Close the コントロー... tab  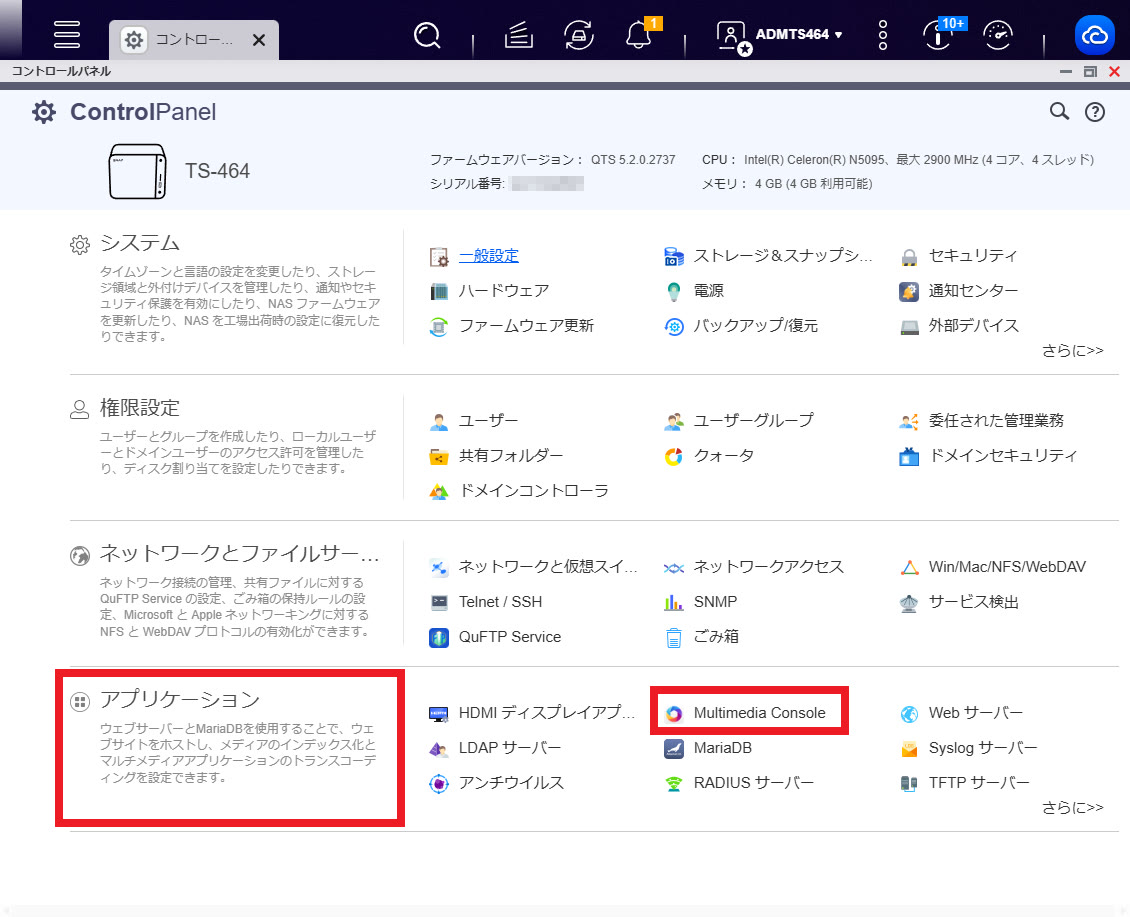(x=259, y=40)
